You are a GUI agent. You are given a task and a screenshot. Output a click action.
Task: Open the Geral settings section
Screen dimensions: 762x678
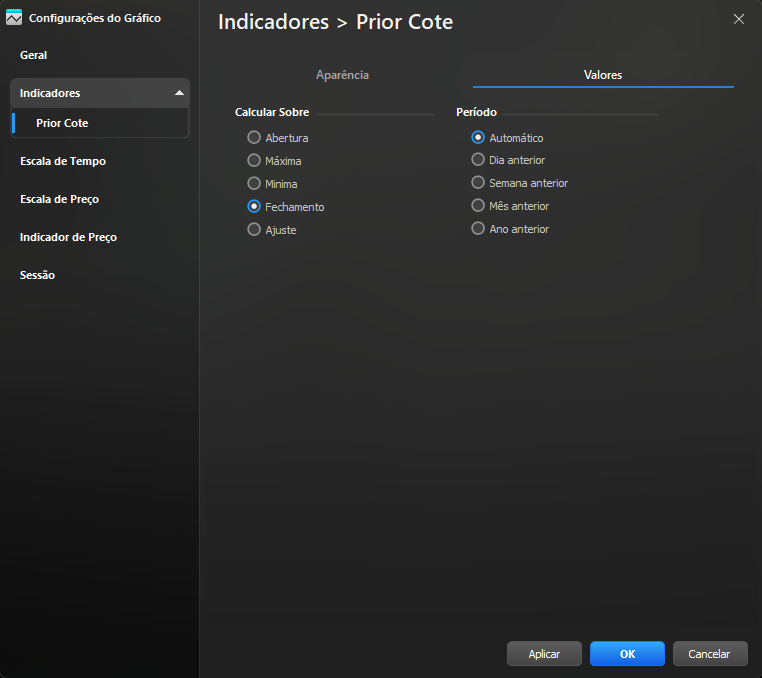pos(34,55)
